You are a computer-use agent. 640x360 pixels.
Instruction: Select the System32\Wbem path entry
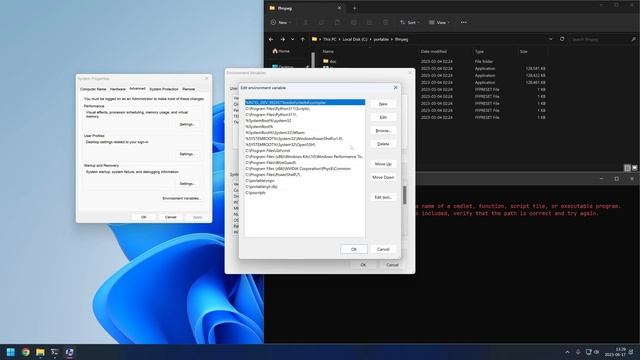point(305,133)
